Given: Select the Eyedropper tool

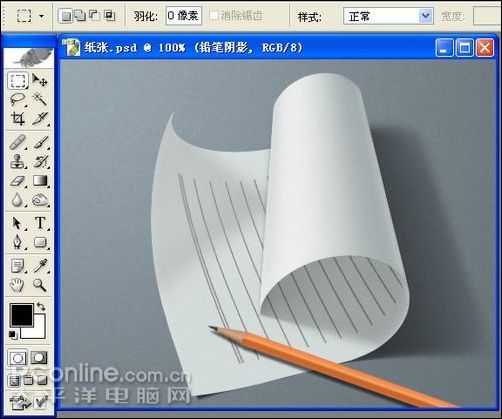Looking at the screenshot, I should point(40,266).
